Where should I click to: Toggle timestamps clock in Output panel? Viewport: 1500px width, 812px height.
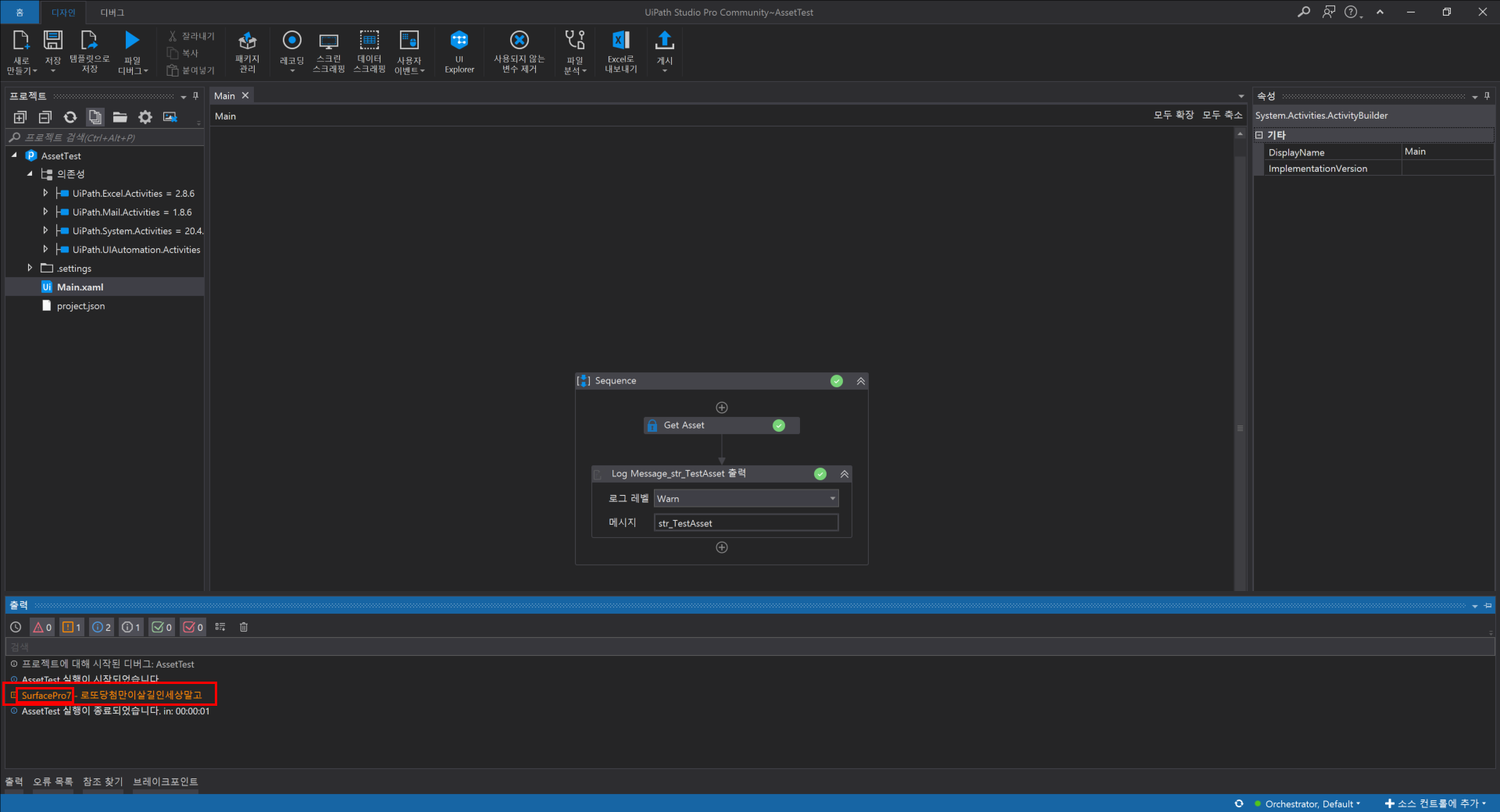tap(16, 627)
